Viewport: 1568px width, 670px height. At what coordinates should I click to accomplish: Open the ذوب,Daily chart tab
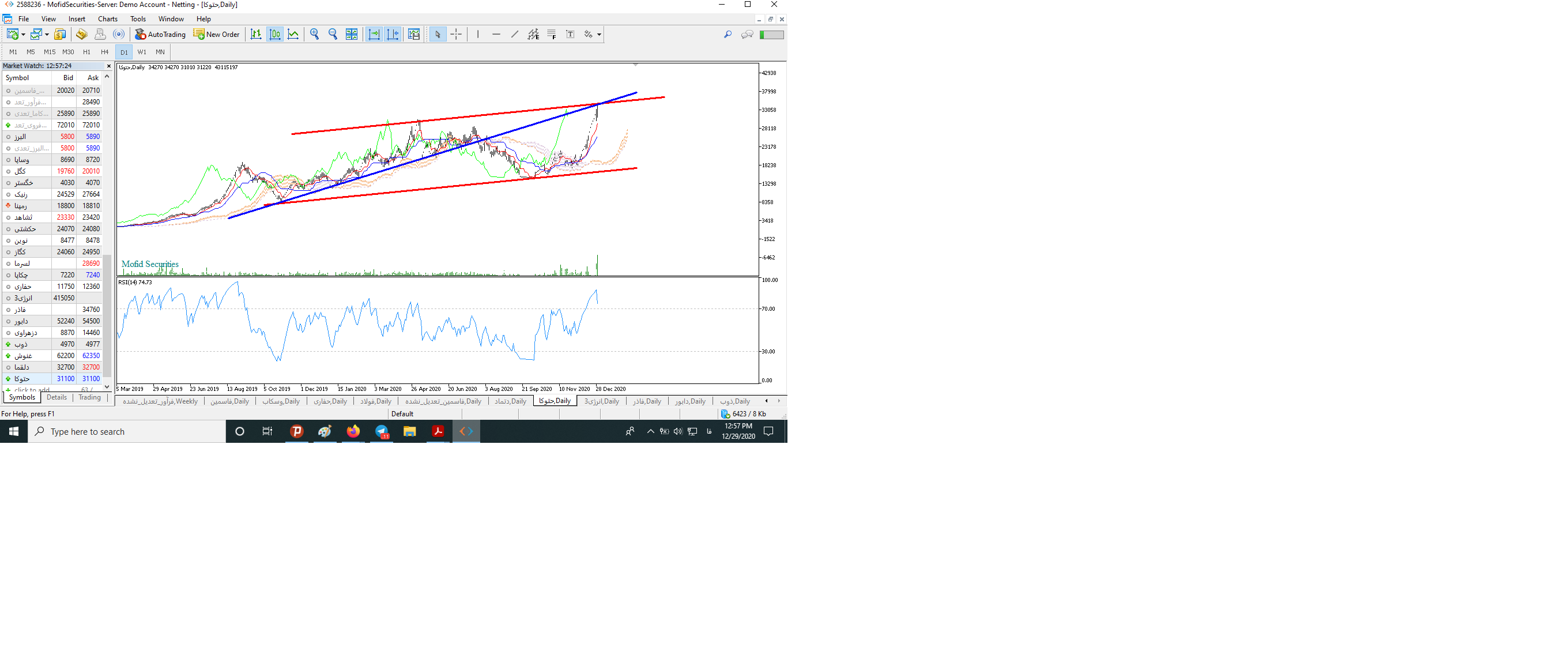click(734, 401)
